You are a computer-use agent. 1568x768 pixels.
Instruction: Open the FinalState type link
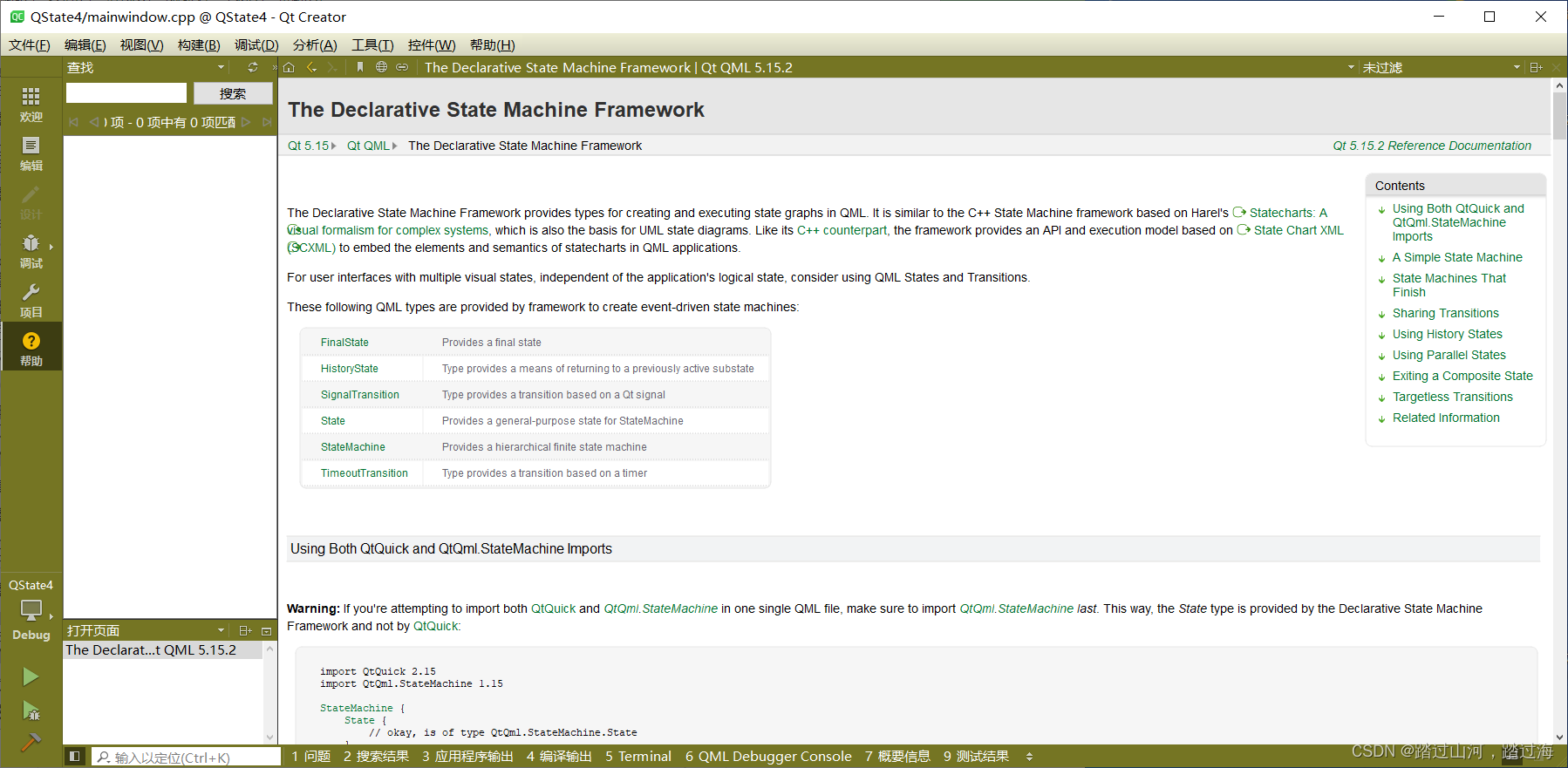coord(344,343)
